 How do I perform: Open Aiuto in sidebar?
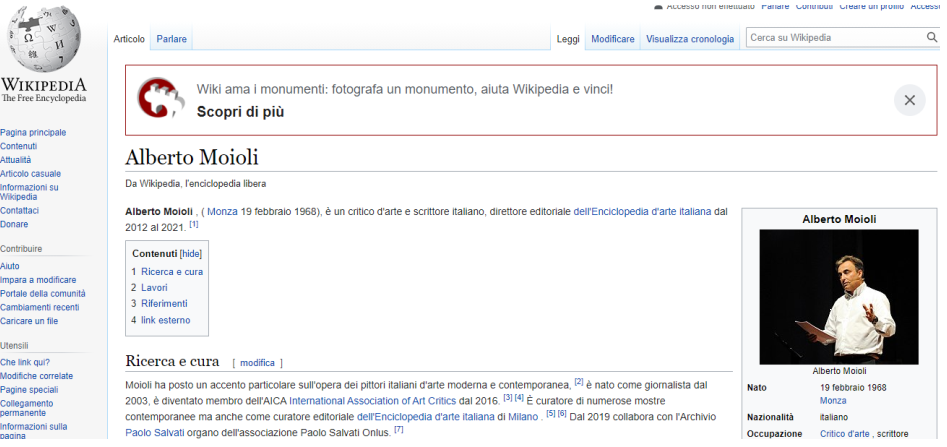10,266
